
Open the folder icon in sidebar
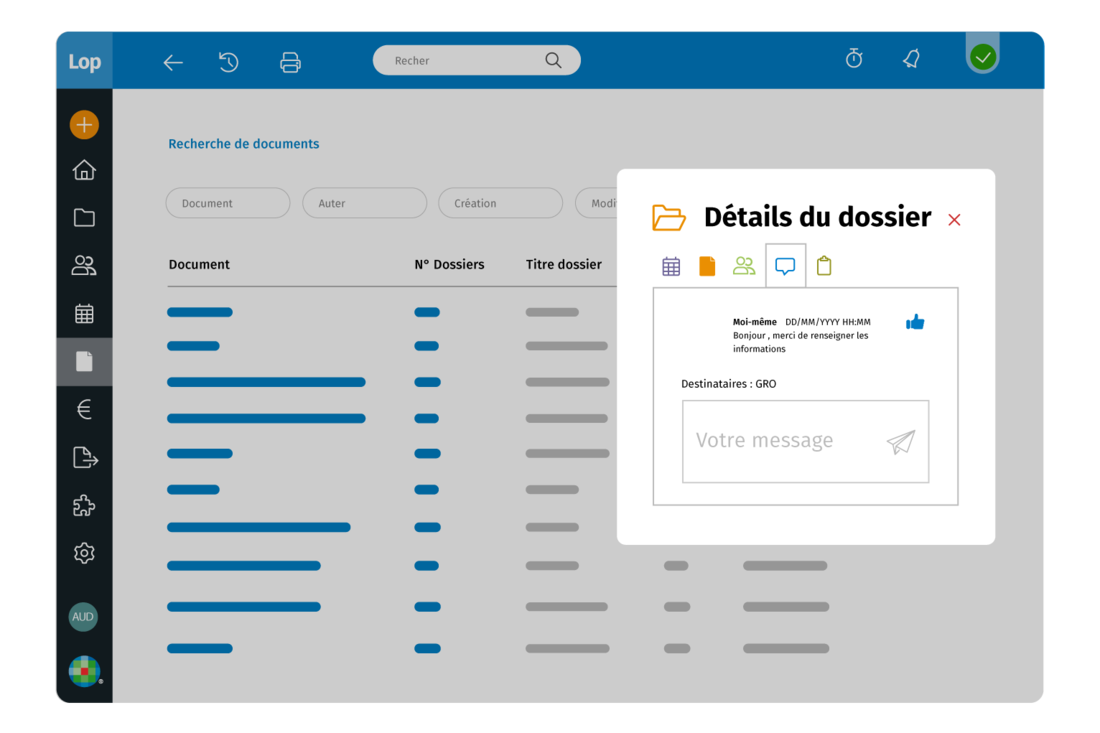point(84,218)
